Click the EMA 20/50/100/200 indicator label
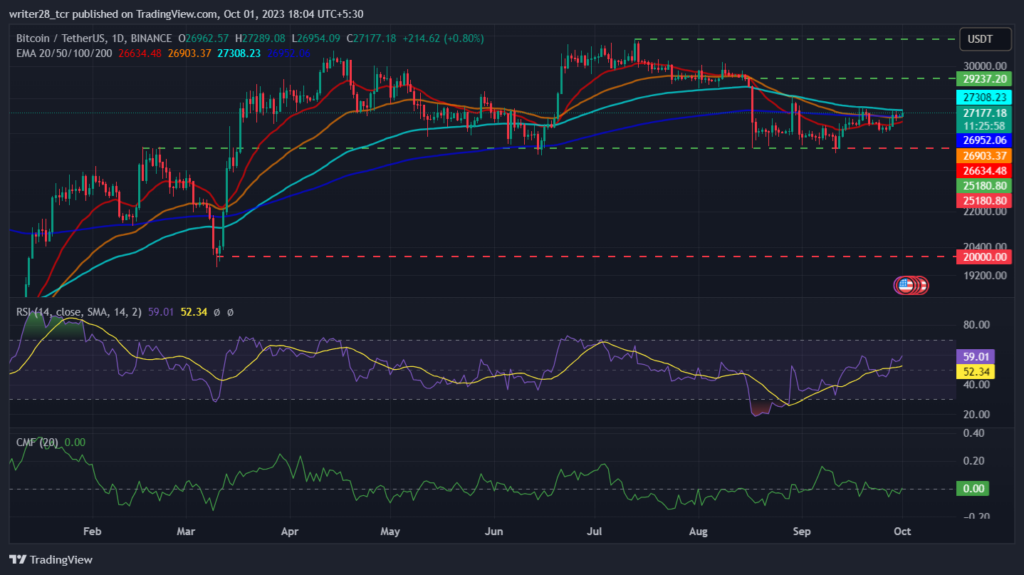This screenshot has width=1024, height=575. click(x=64, y=53)
